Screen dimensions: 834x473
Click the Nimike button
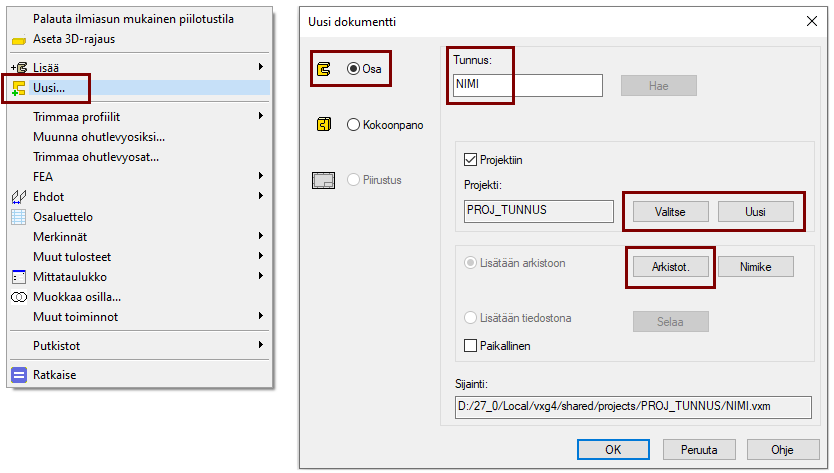(755, 267)
